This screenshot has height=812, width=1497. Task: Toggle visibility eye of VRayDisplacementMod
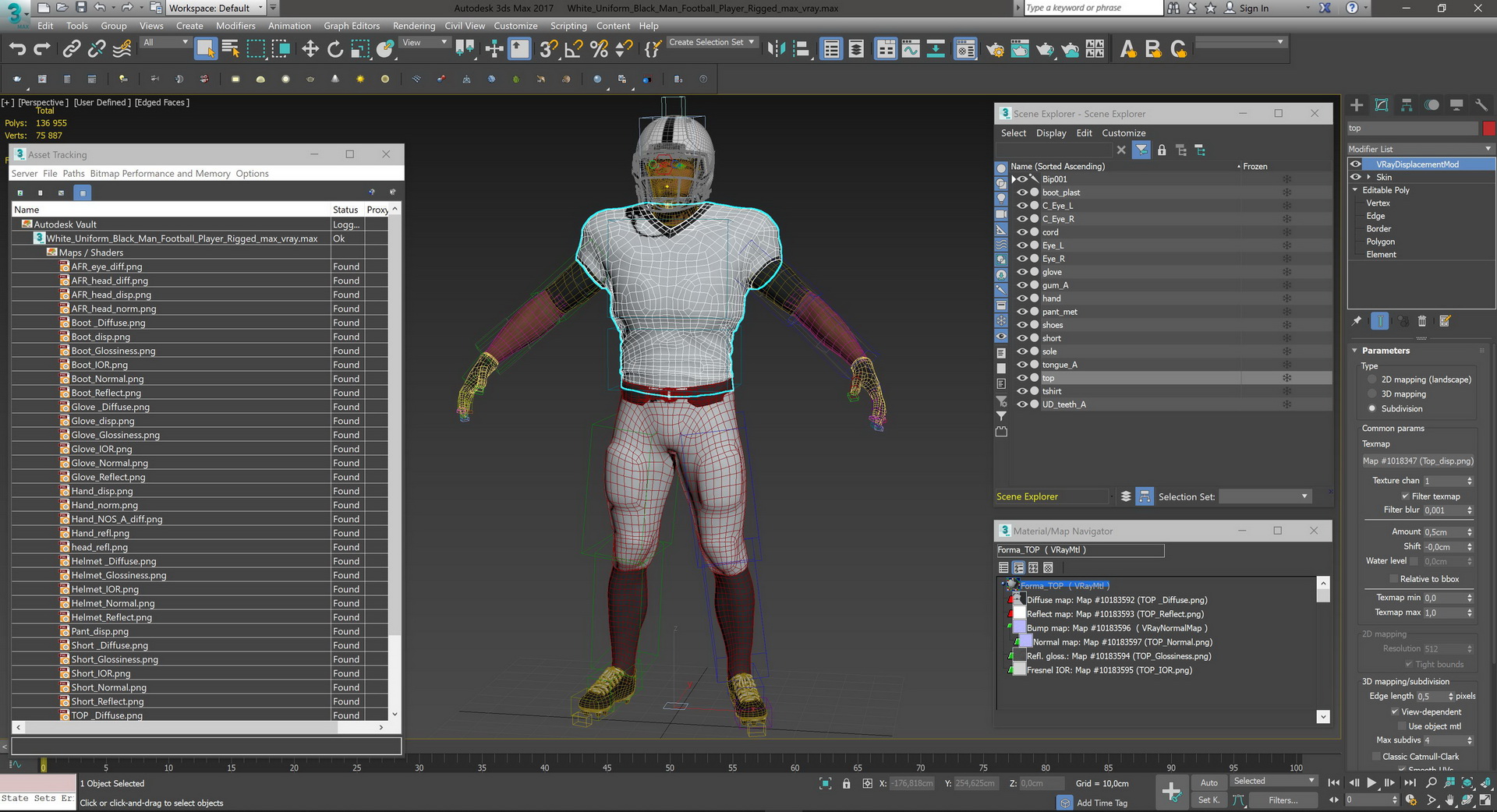click(1356, 164)
